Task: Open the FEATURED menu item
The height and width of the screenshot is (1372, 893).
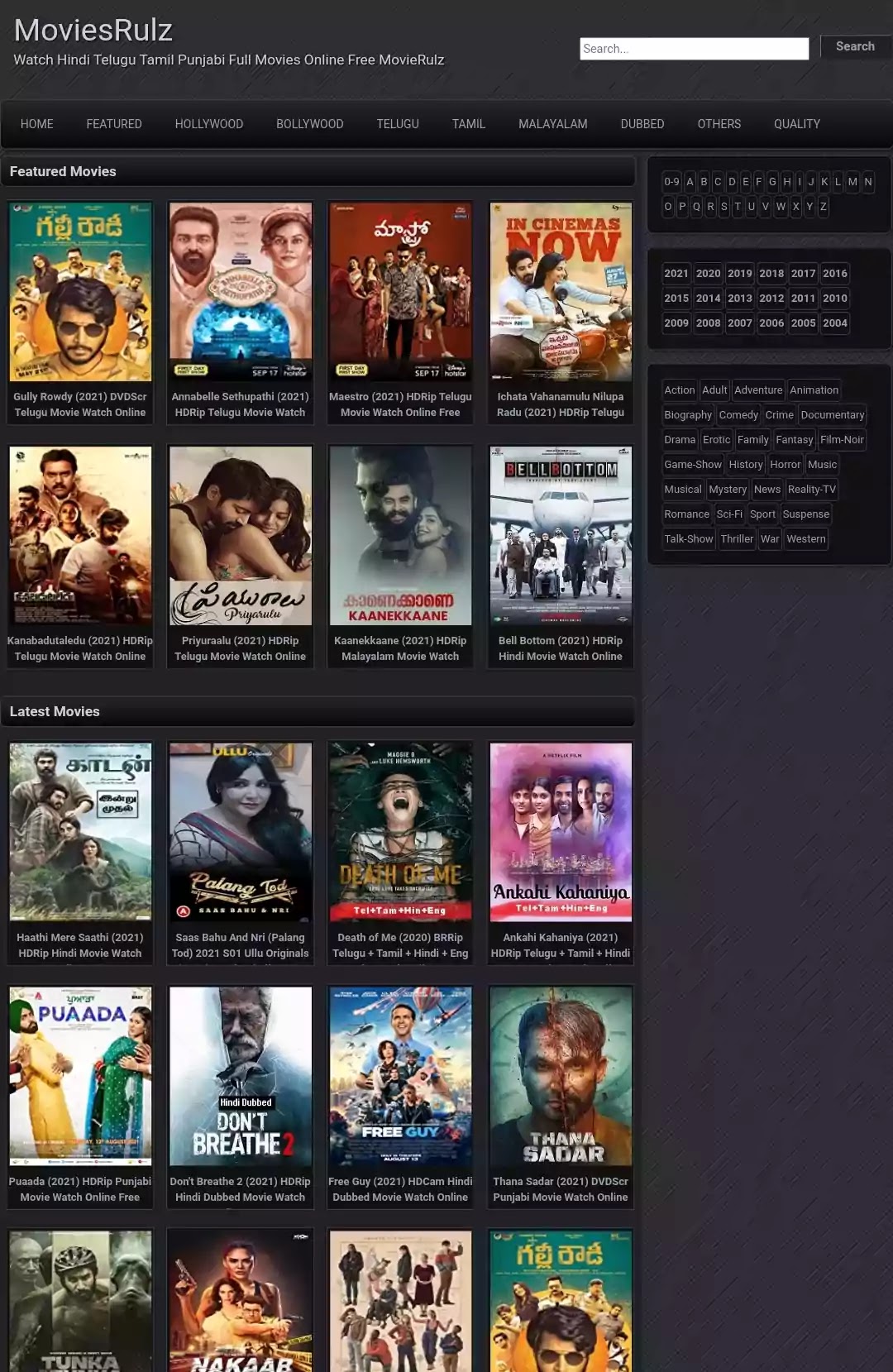Action: (x=114, y=124)
